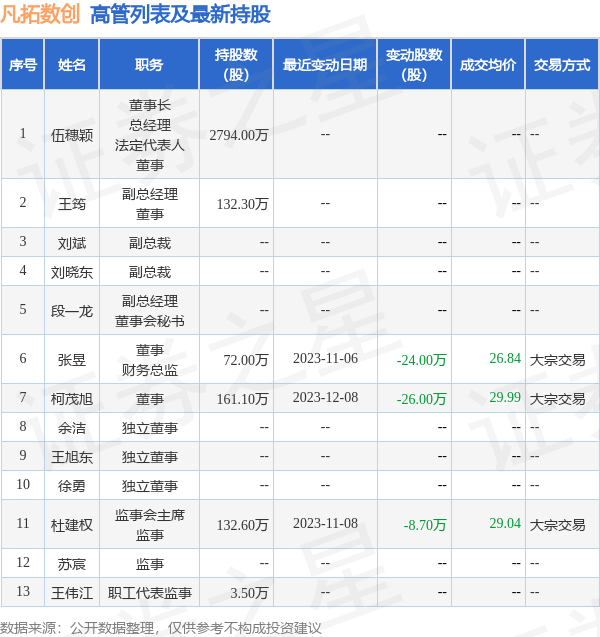Viewport: 600px width, 637px height.
Task: Select the 姓名 column header
Action: click(72, 65)
